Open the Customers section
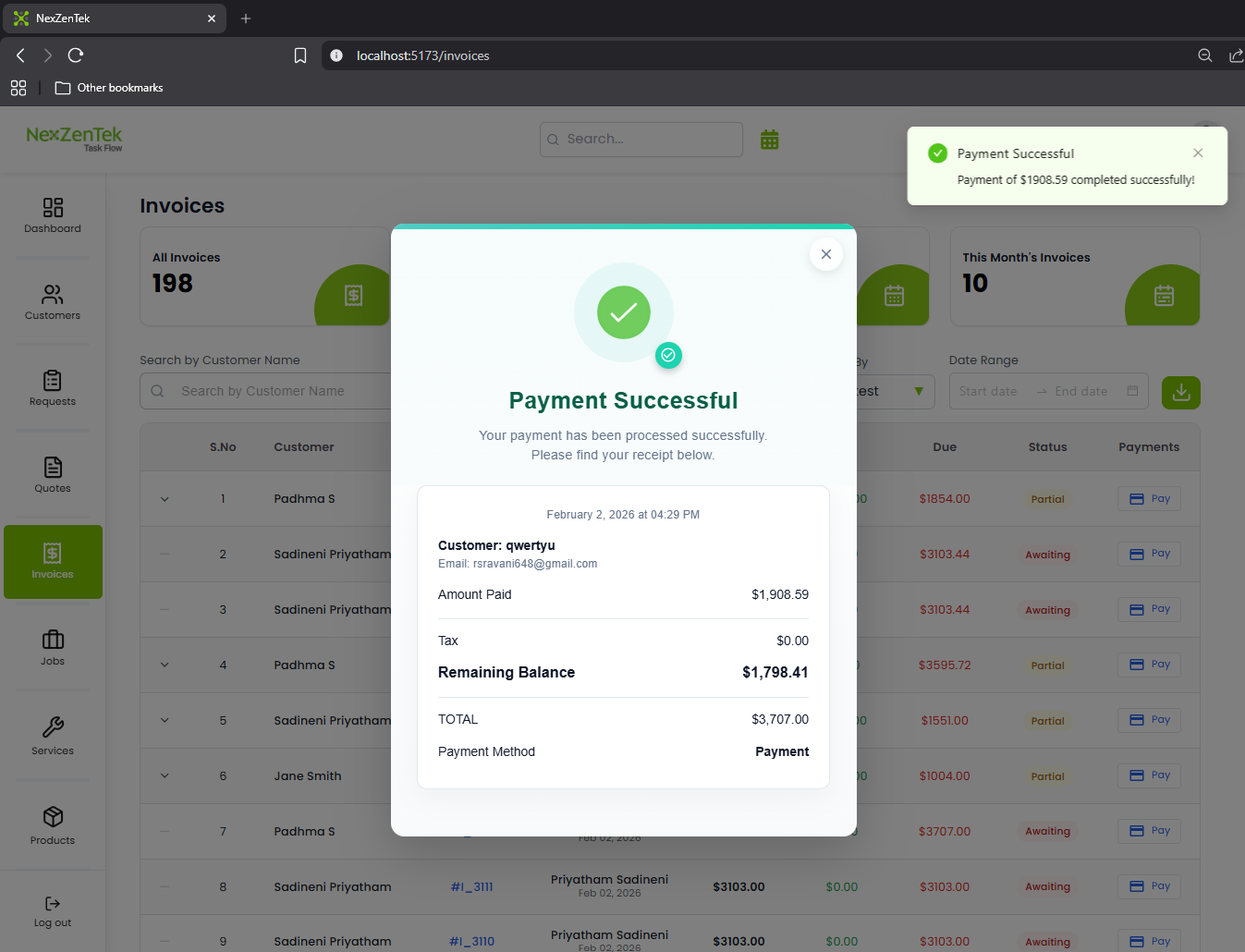This screenshot has width=1245, height=952. tap(53, 301)
